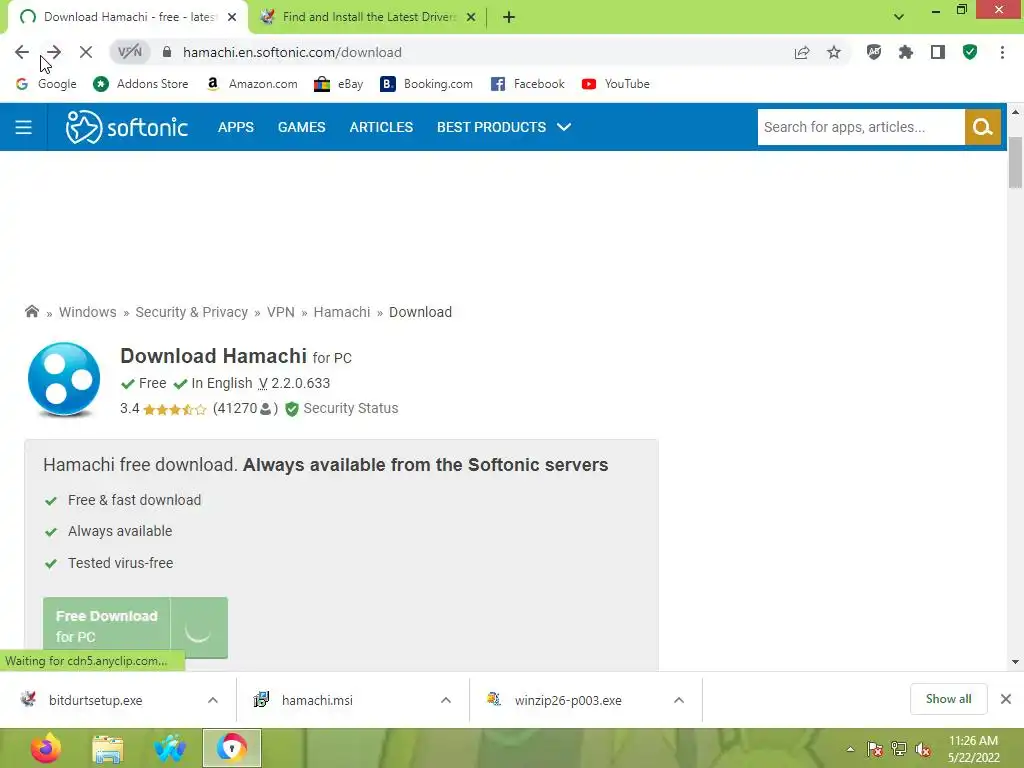
Task: Click the Action Center flag tray icon
Action: click(x=875, y=749)
